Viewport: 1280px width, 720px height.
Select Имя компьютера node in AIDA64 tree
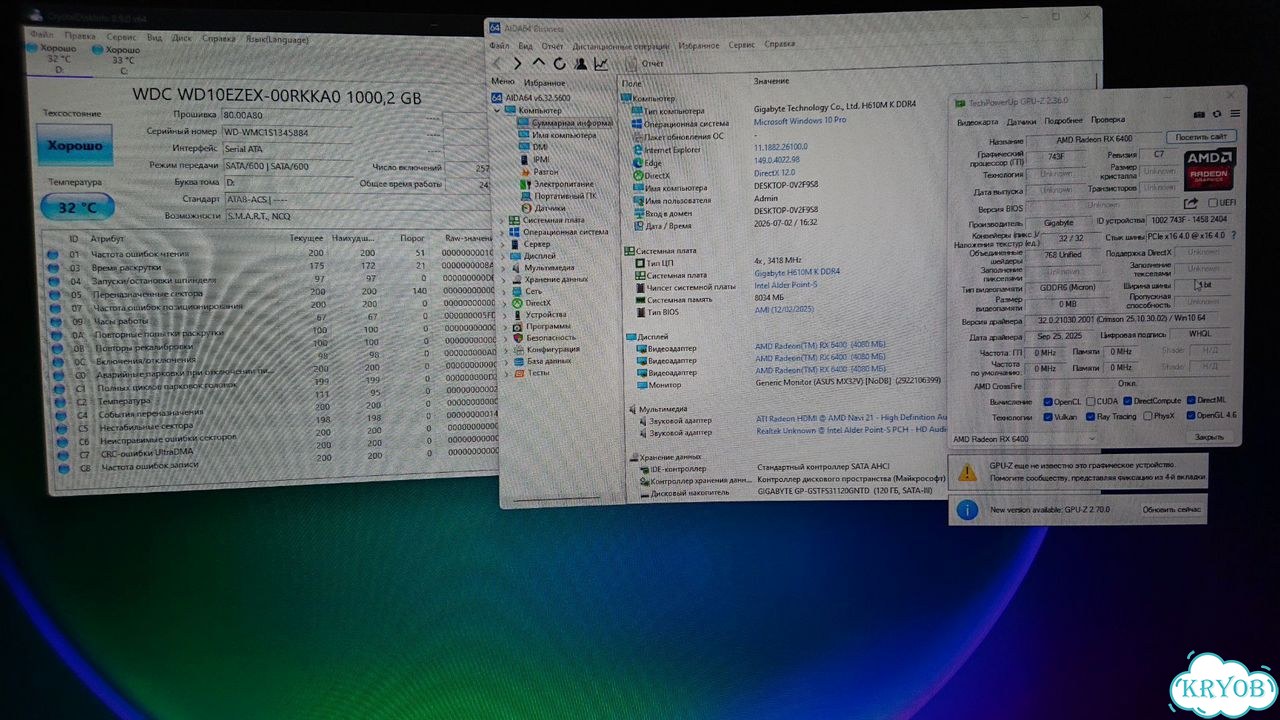click(x=557, y=135)
